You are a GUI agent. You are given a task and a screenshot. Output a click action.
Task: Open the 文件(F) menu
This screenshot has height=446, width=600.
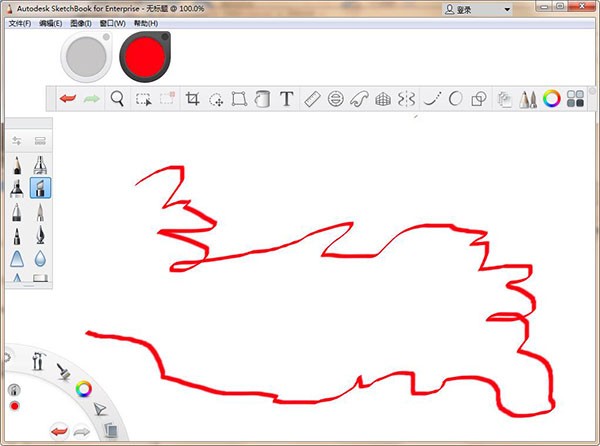[19, 23]
